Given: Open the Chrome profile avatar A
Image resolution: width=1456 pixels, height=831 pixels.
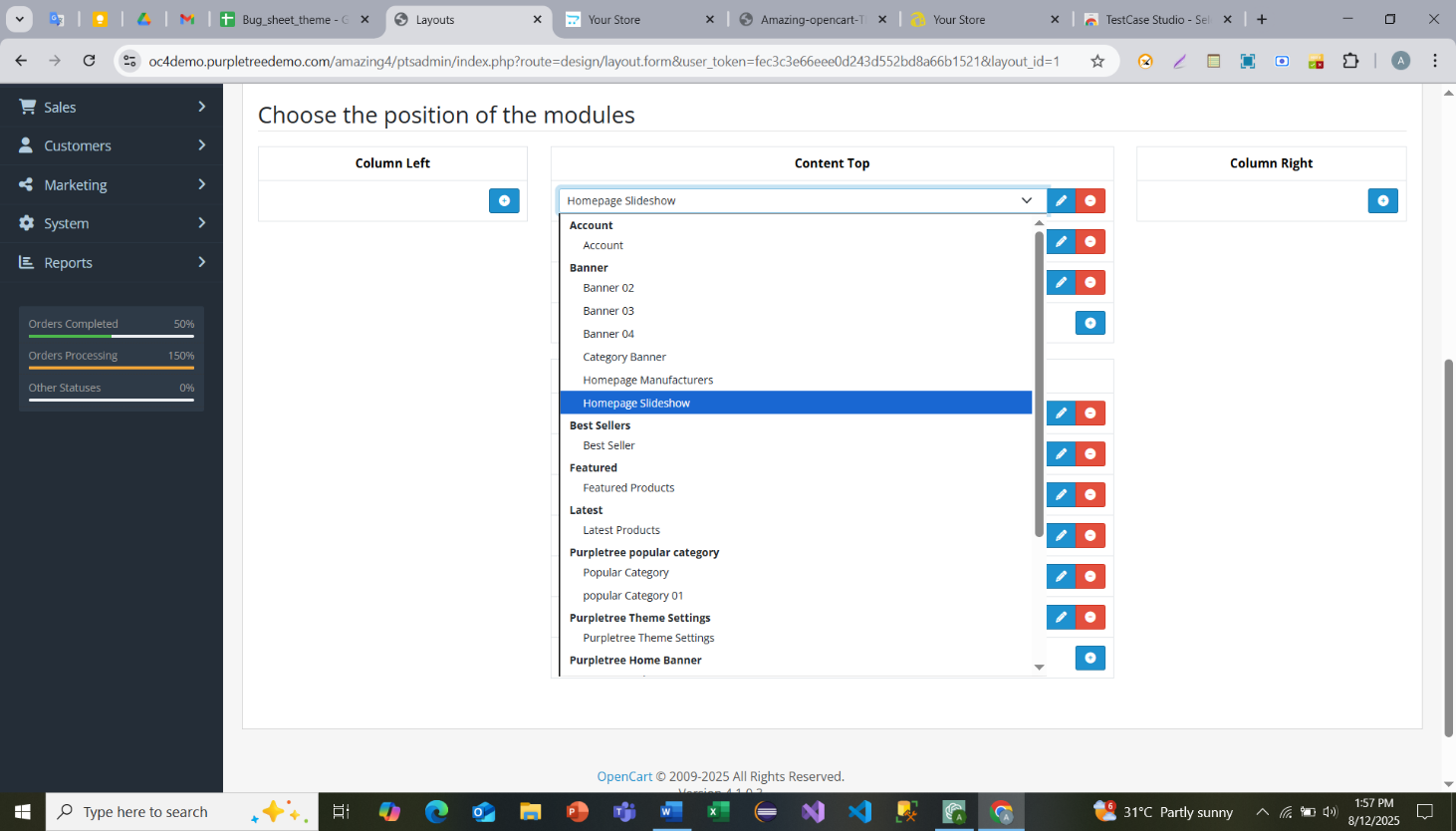Looking at the screenshot, I should (1400, 61).
